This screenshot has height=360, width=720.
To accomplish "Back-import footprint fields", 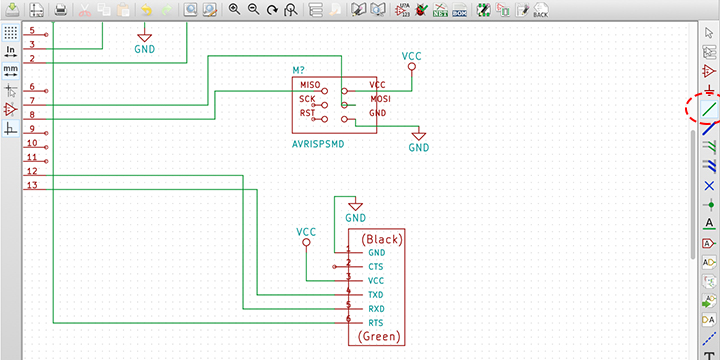I will 541,9.
